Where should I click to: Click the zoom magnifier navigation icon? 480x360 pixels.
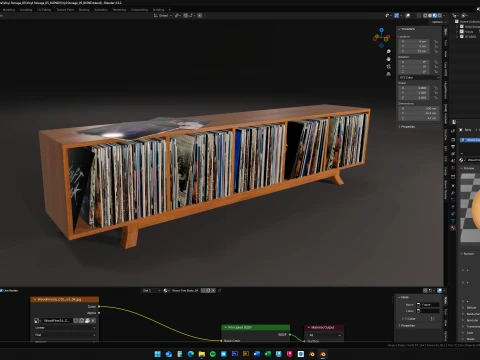coord(388,52)
